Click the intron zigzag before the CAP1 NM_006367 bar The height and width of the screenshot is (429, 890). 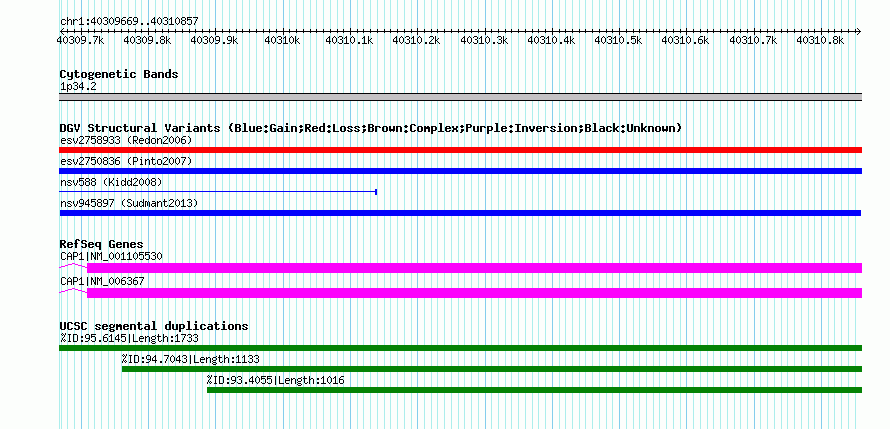click(x=73, y=291)
